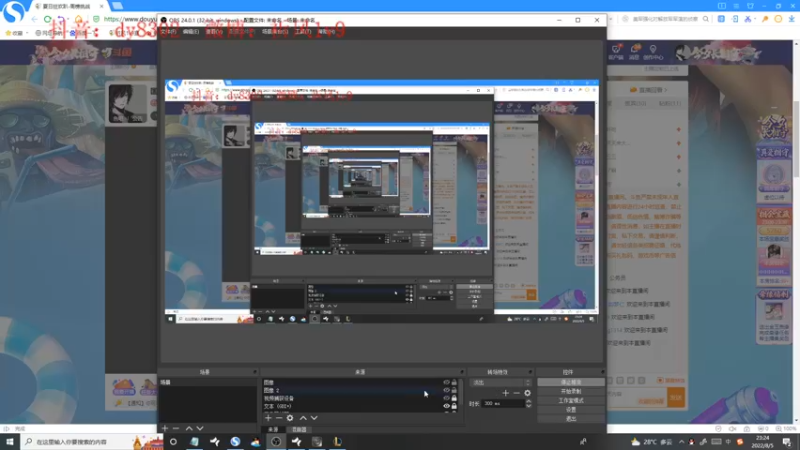Switch to 来源 tab at bottom
This screenshot has height=450, width=800.
coord(273,430)
